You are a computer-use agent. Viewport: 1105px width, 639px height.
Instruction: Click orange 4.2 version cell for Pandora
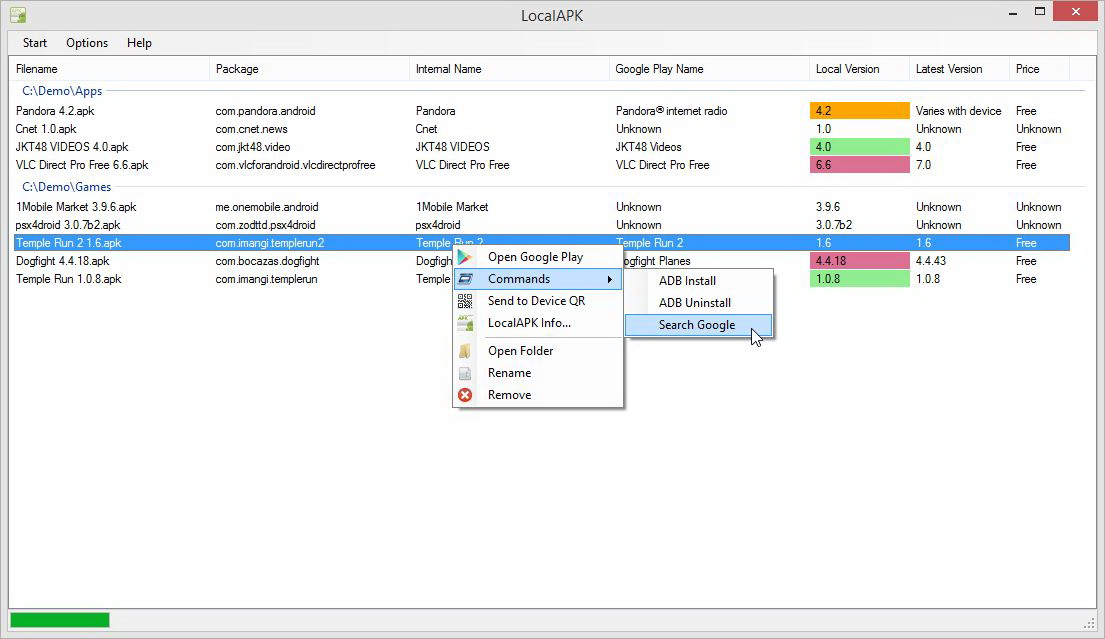(x=859, y=111)
